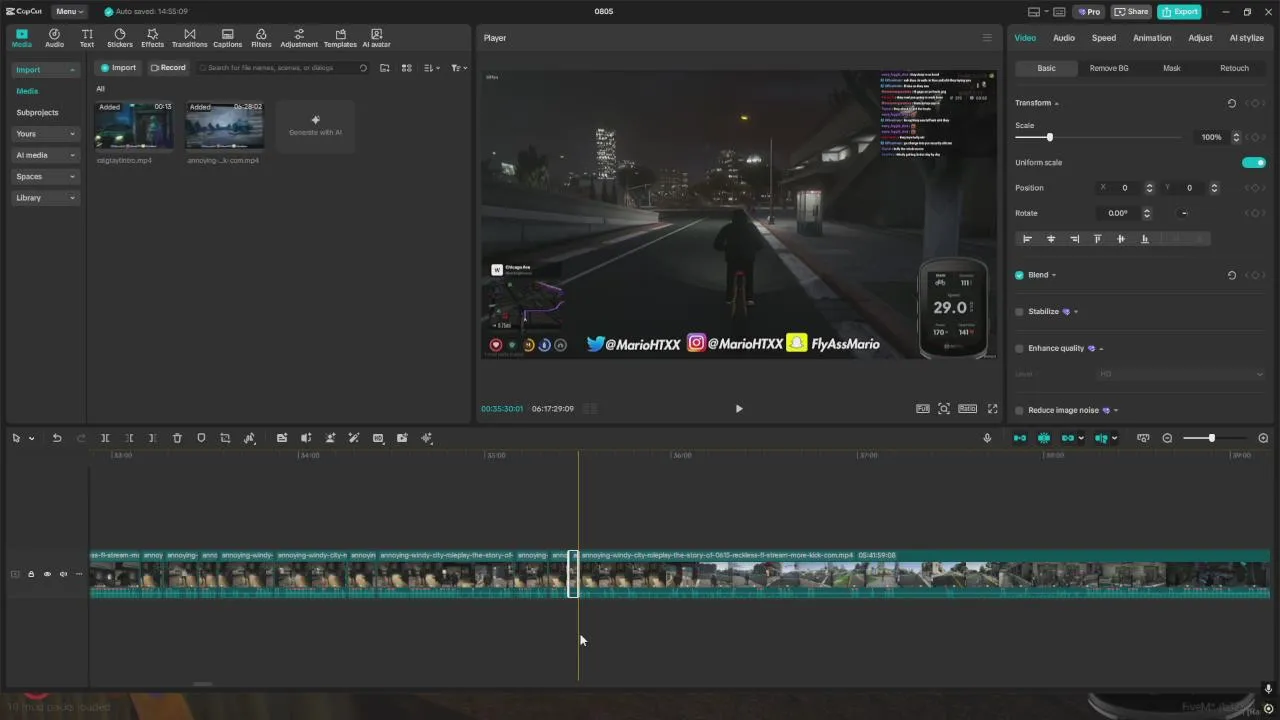Reset the Transform settings with the circular arrow
This screenshot has width=1280, height=720.
tap(1231, 103)
